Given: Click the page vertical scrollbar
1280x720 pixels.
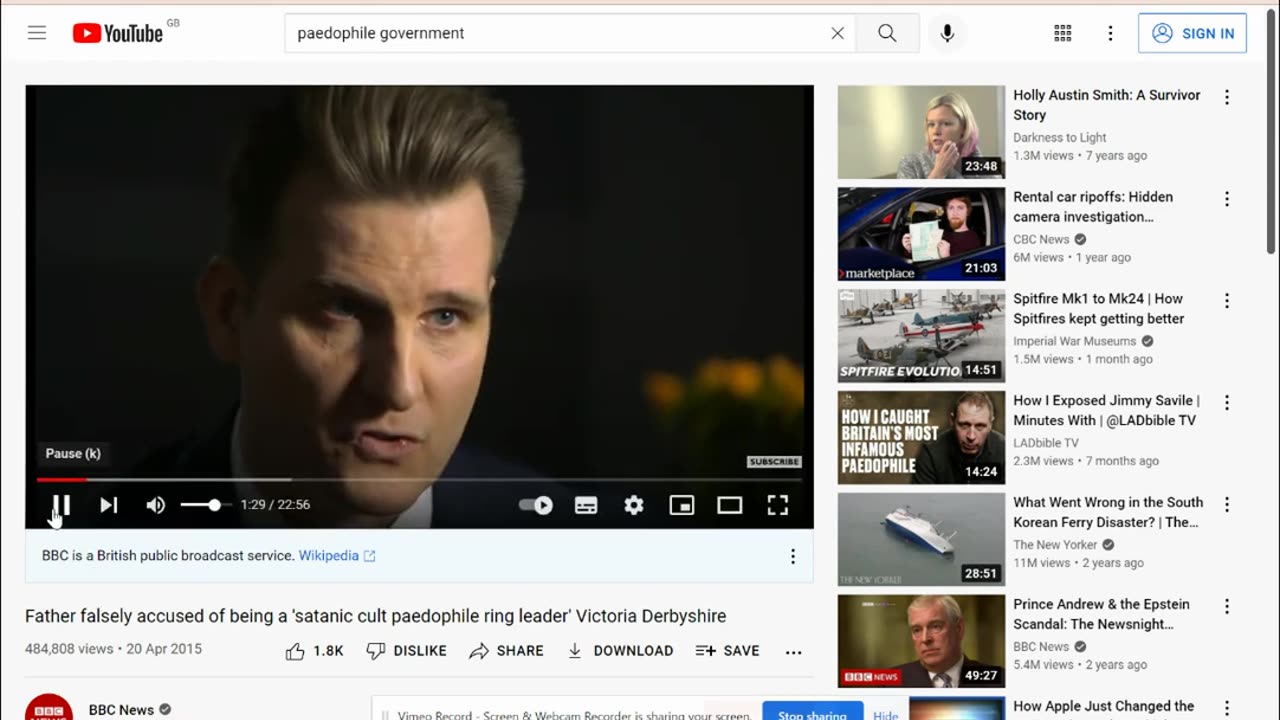Looking at the screenshot, I should tap(1271, 130).
